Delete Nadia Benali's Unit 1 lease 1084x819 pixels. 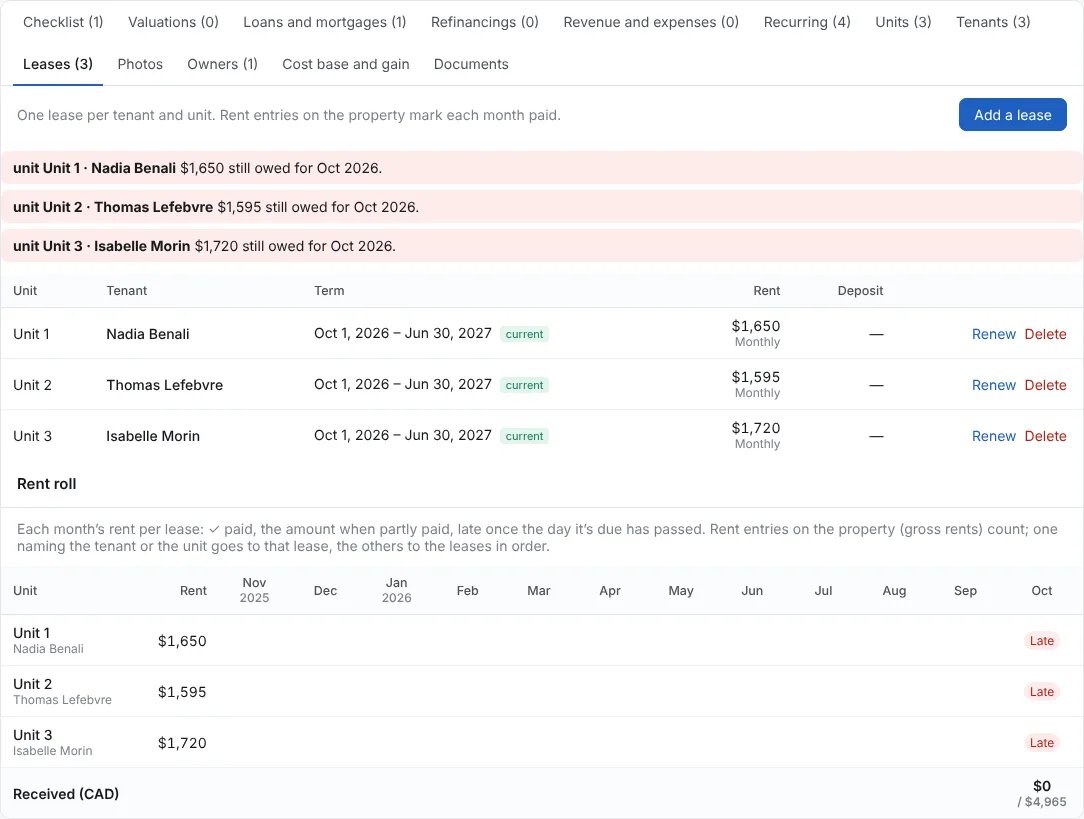1045,334
